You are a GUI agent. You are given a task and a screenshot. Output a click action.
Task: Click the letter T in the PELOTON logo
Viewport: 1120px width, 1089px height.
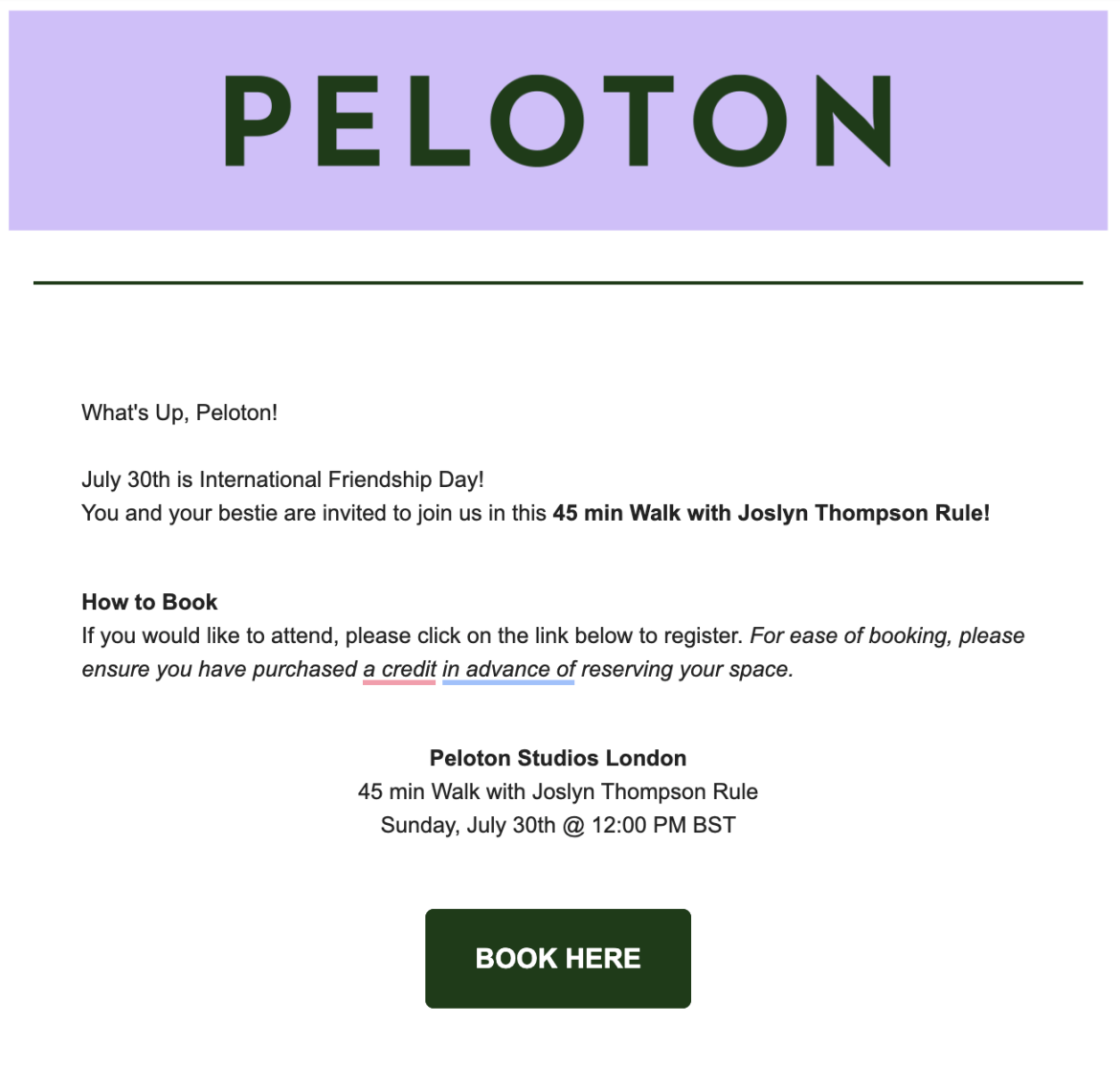click(x=638, y=120)
